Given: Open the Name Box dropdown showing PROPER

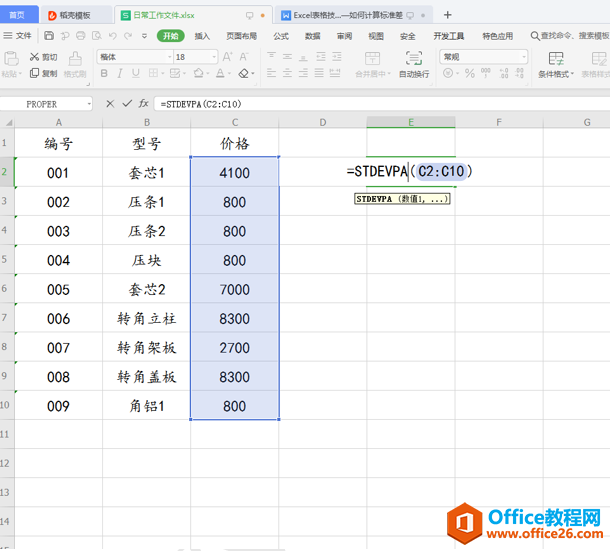Looking at the screenshot, I should [x=89, y=104].
